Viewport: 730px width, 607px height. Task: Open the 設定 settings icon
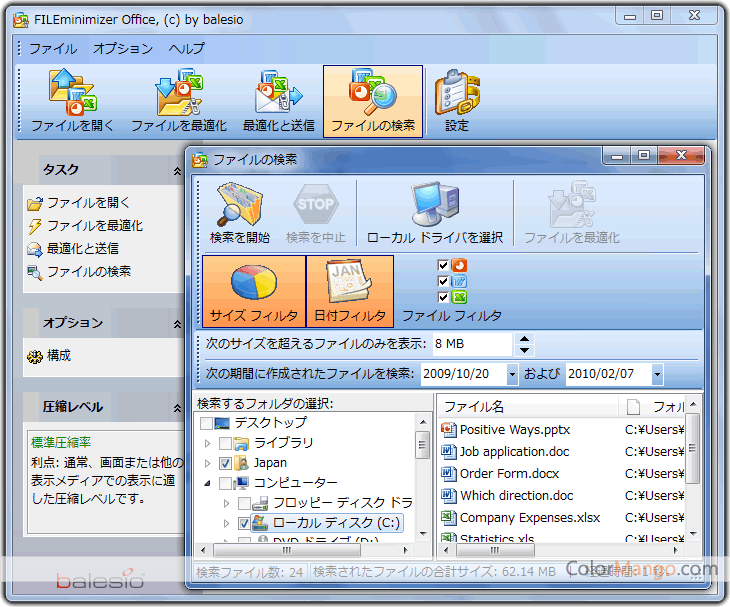456,92
